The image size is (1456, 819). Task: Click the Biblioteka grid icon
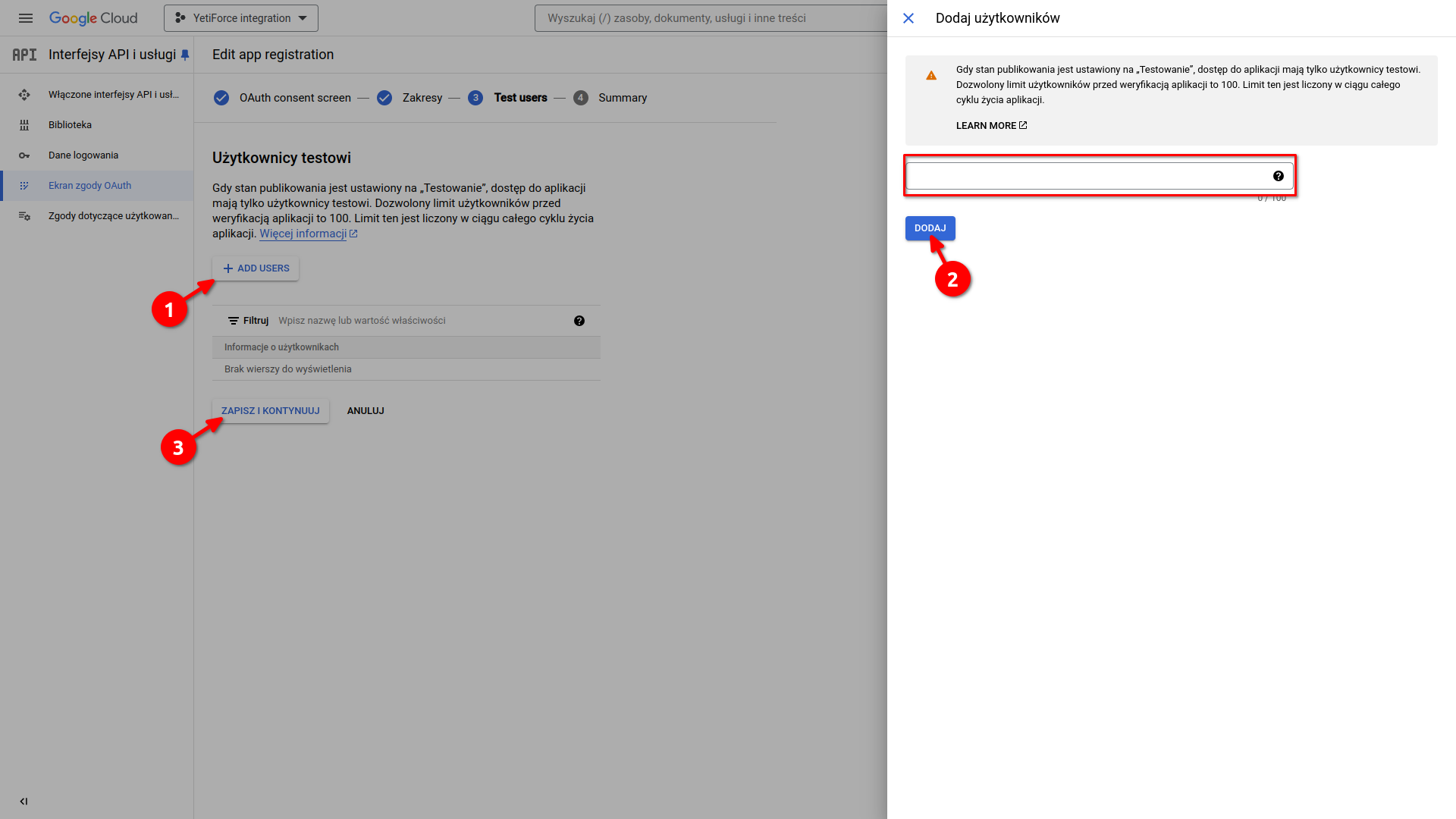tap(24, 125)
